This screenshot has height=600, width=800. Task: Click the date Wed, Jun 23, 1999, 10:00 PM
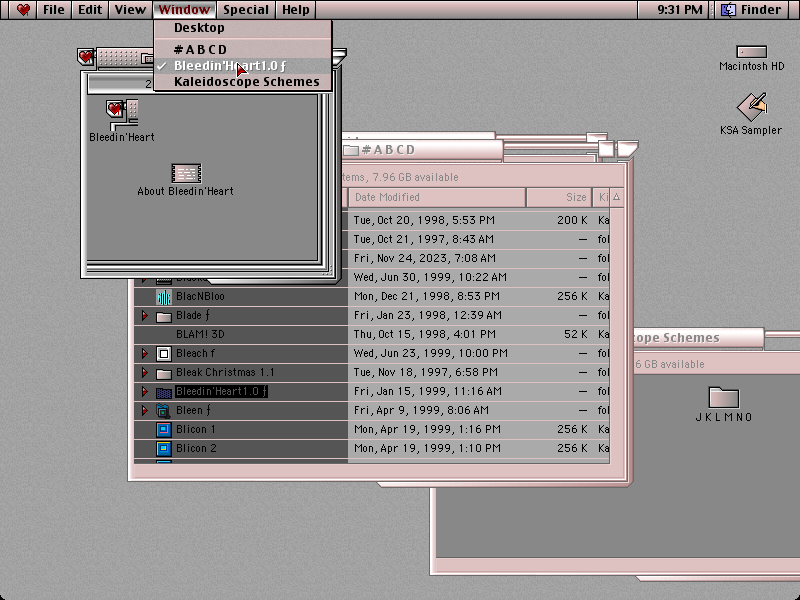[x=431, y=353]
